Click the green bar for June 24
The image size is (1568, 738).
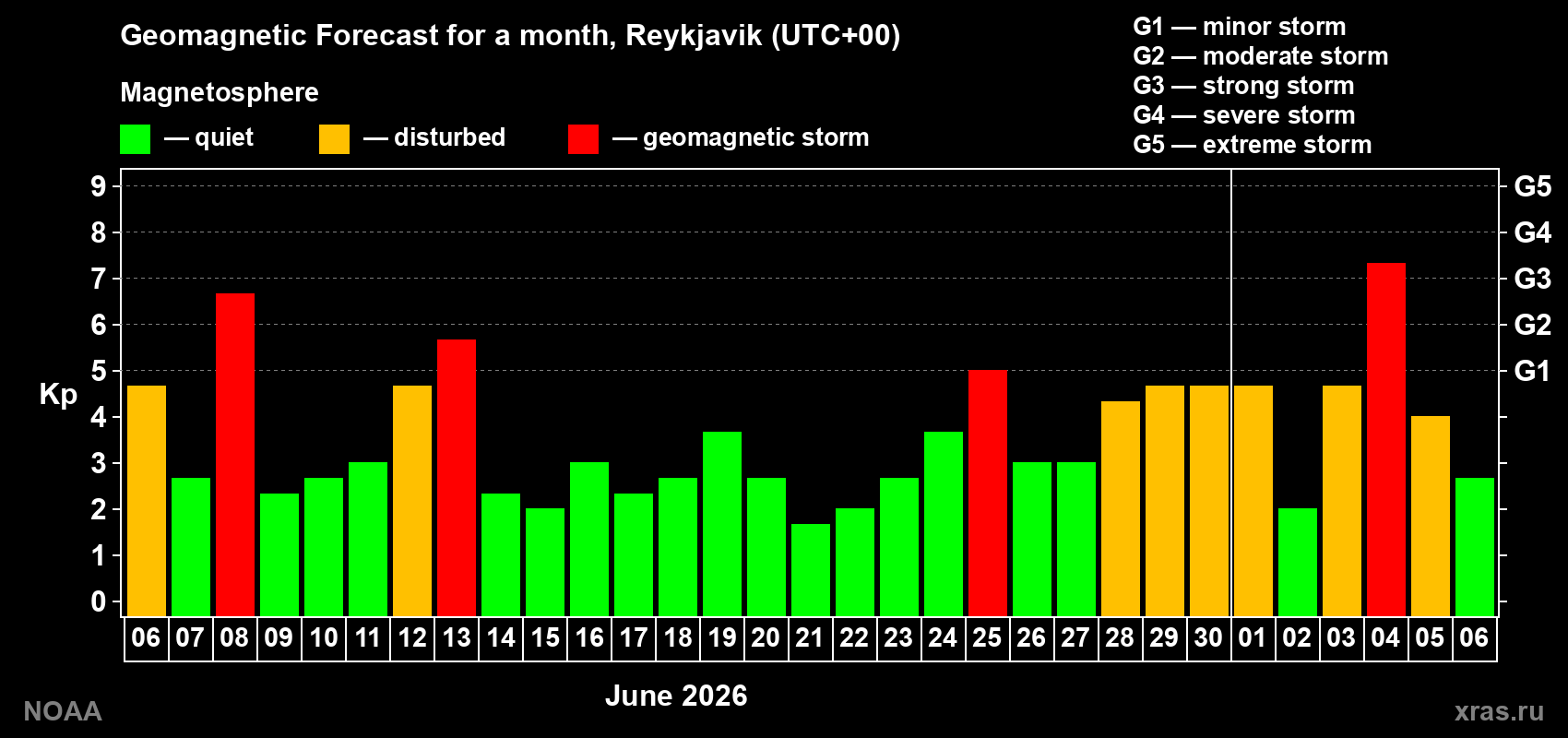click(944, 524)
